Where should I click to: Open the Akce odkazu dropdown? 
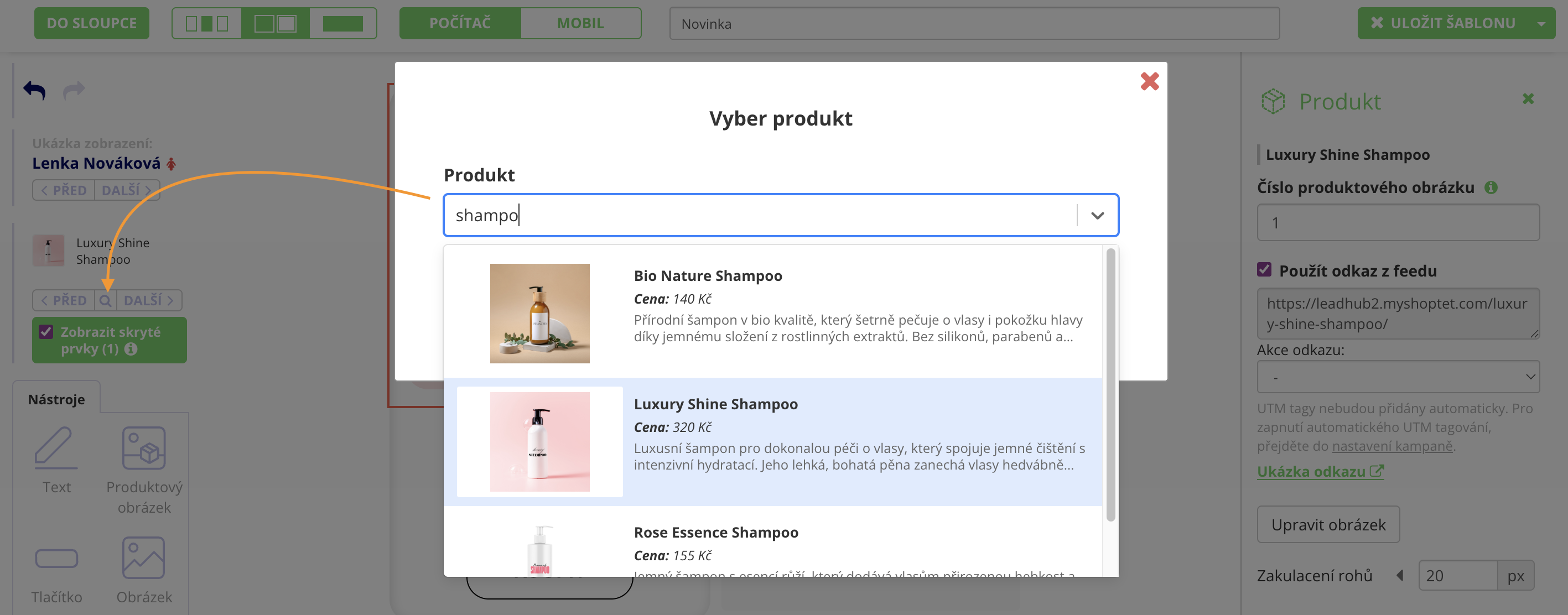coord(1398,377)
